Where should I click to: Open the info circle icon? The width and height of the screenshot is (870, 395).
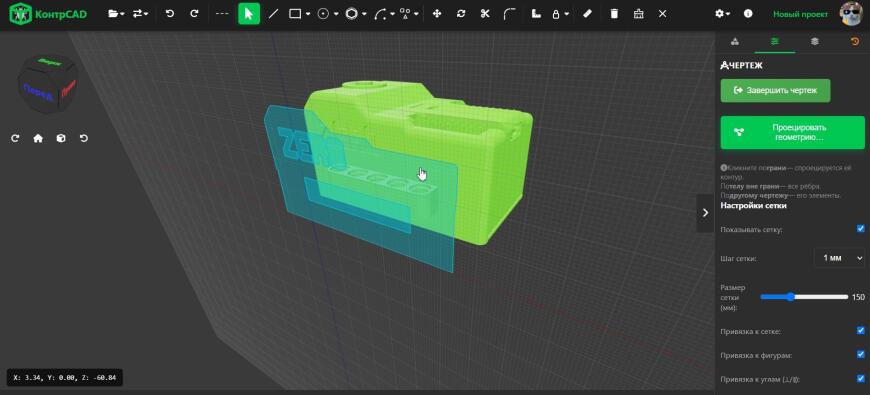click(x=748, y=14)
